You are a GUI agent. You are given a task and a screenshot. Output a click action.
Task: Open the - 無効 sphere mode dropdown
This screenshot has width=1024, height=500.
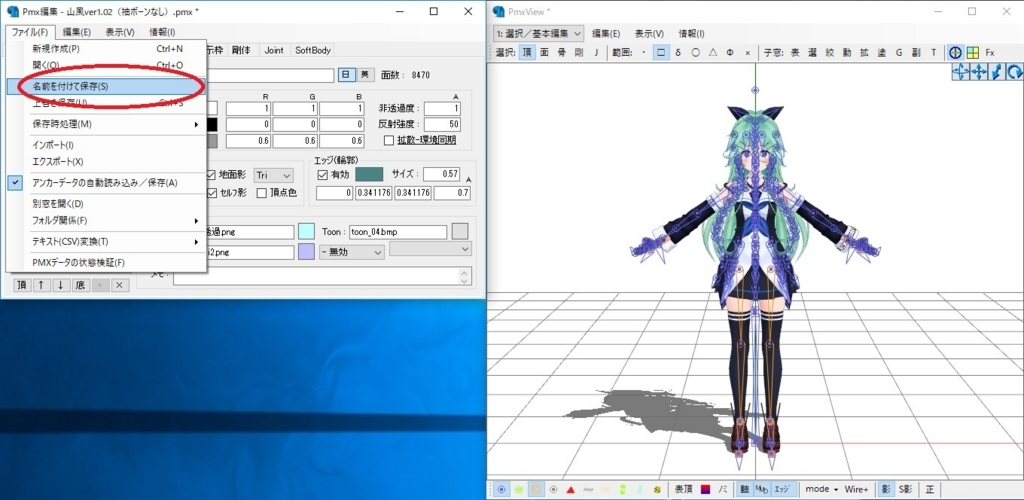tap(351, 252)
